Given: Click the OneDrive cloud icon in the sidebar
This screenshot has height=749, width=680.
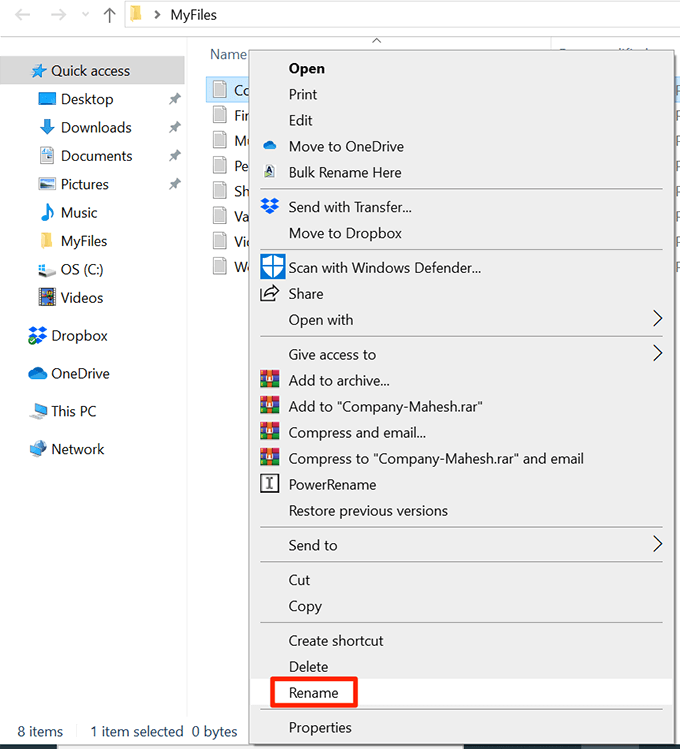Looking at the screenshot, I should pyautogui.click(x=38, y=374).
